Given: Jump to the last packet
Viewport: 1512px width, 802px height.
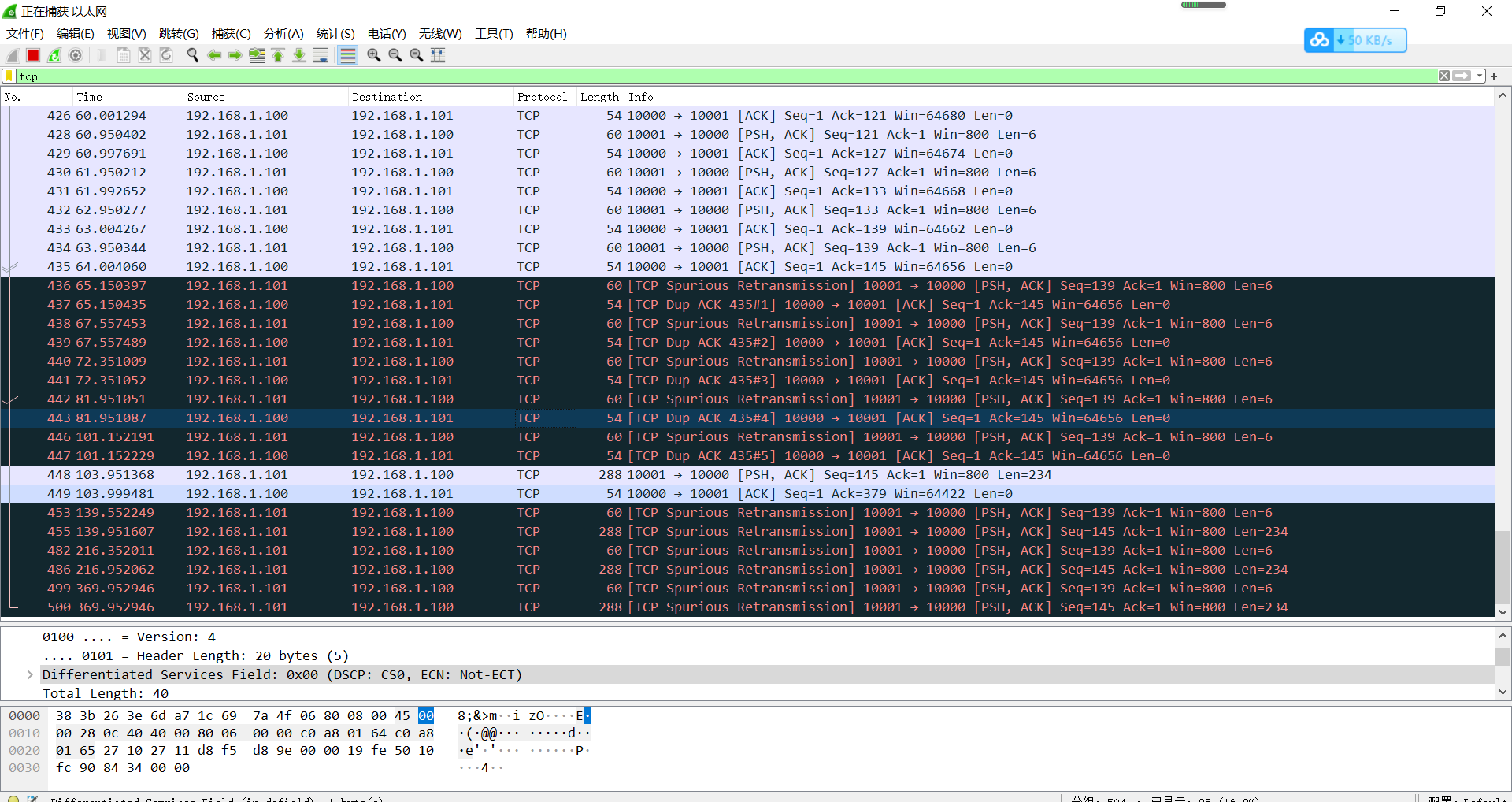Looking at the screenshot, I should 299,55.
